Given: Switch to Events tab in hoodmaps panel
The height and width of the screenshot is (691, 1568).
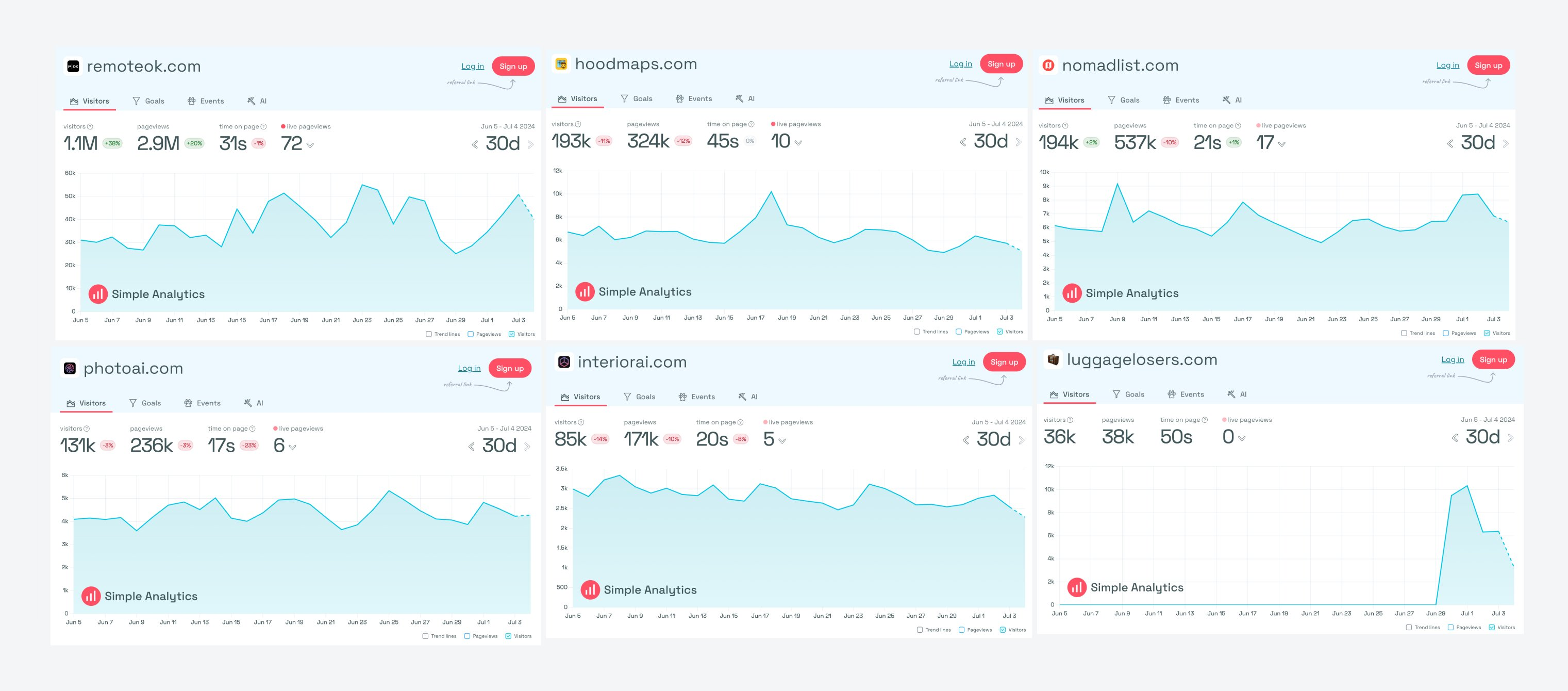Looking at the screenshot, I should (x=694, y=98).
